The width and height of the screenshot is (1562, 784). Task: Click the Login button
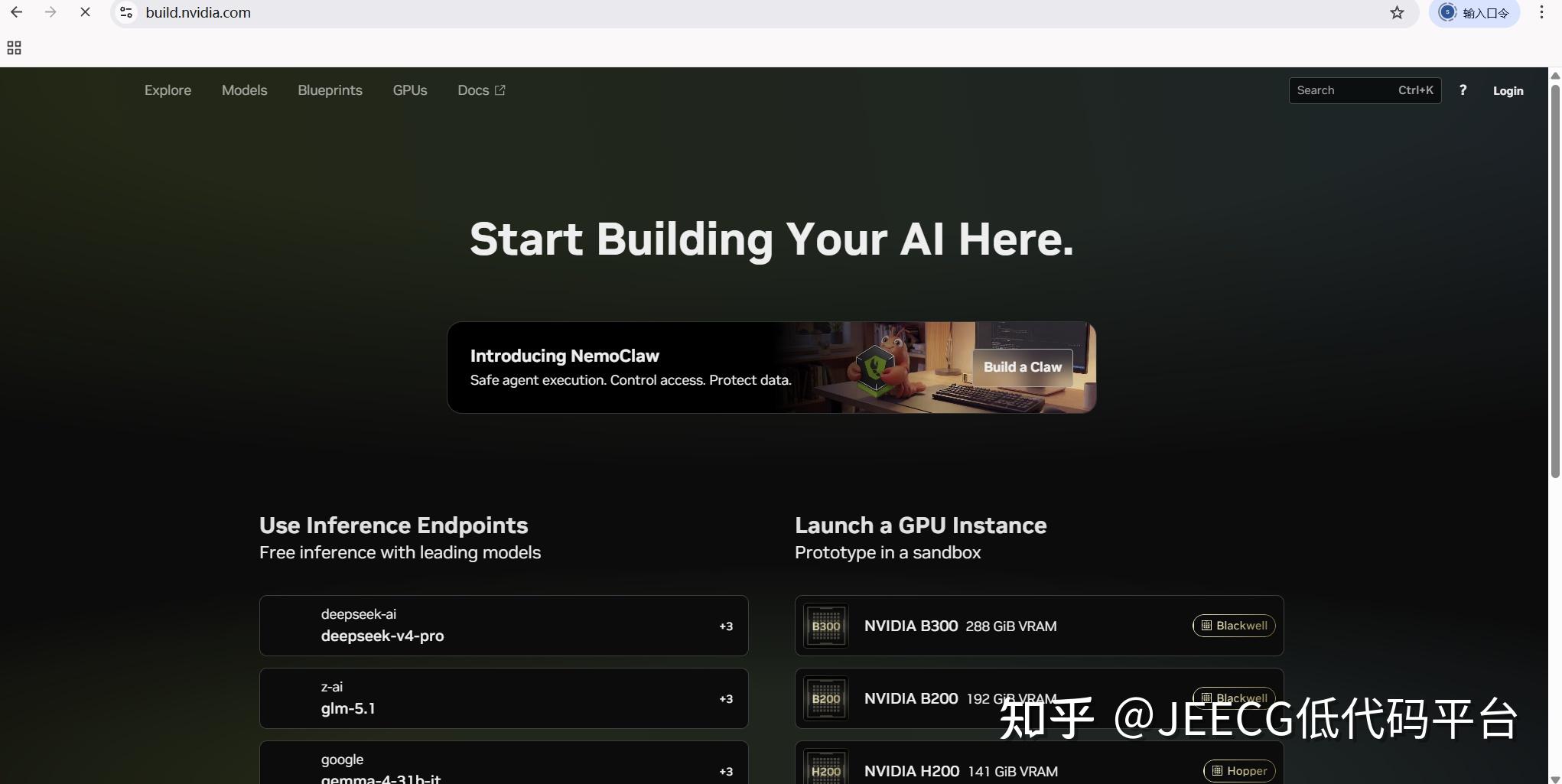[x=1508, y=90]
